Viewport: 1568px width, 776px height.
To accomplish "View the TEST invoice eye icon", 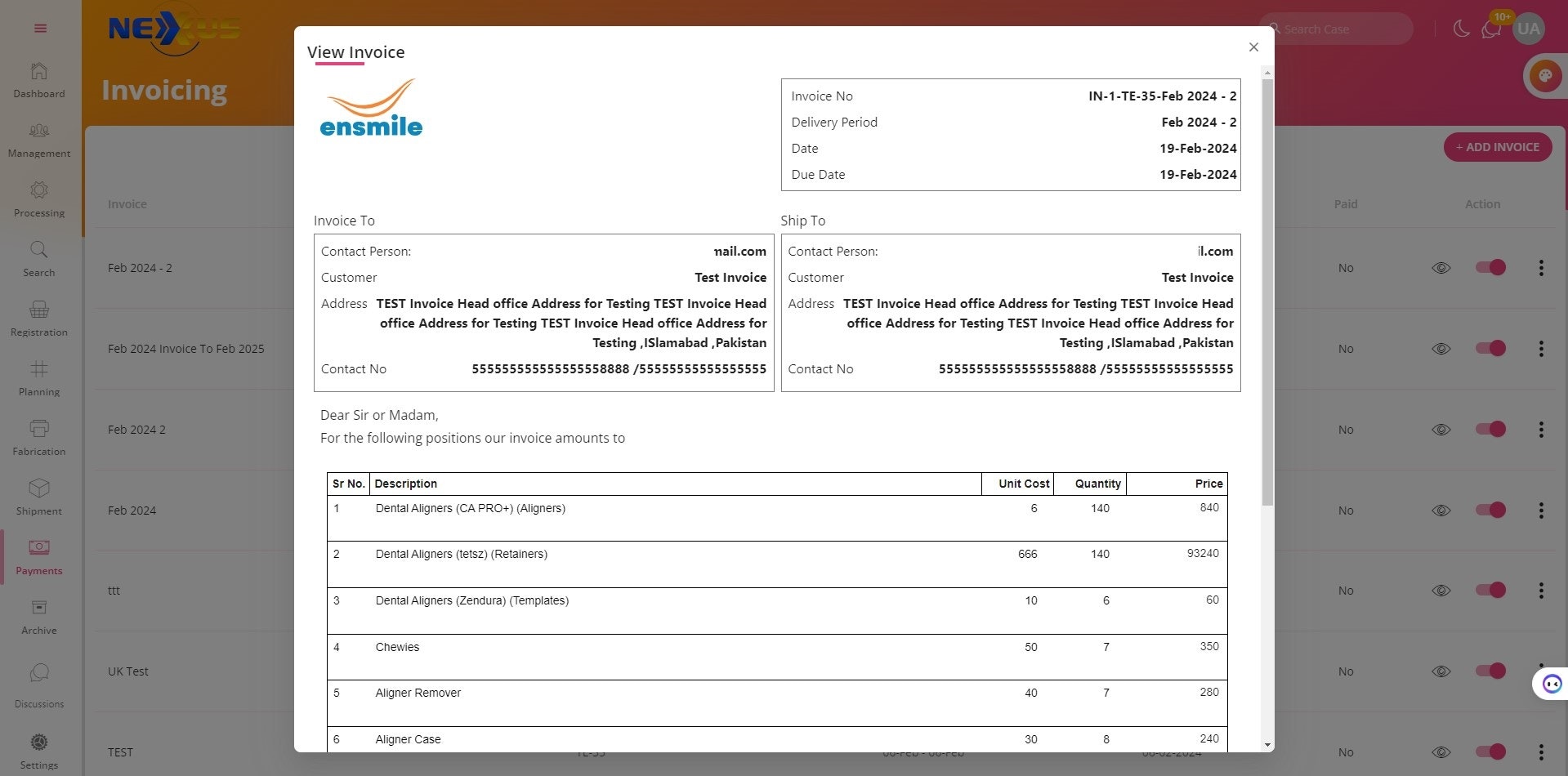I will [x=1441, y=752].
